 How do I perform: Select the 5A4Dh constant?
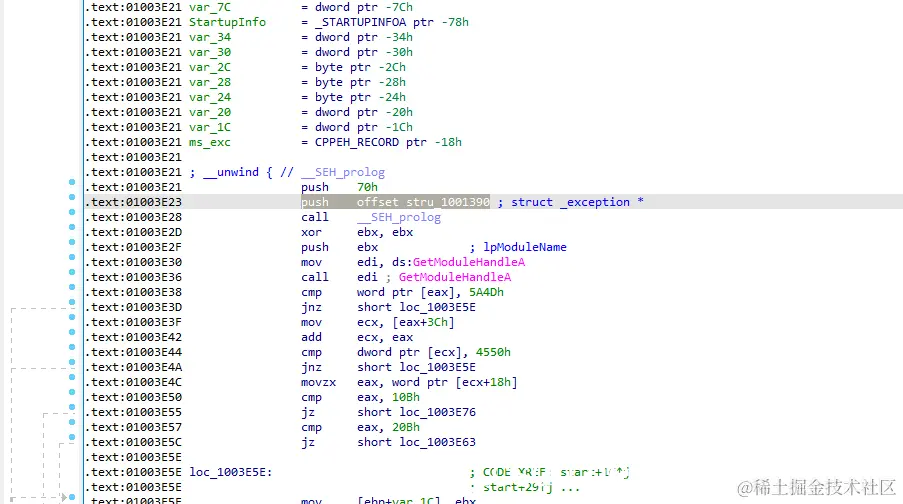(486, 292)
